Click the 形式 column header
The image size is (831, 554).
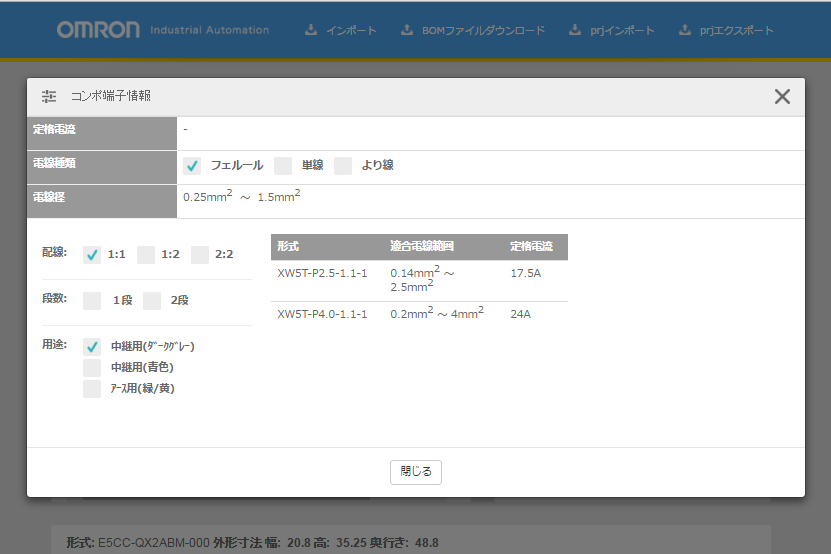tap(288, 247)
